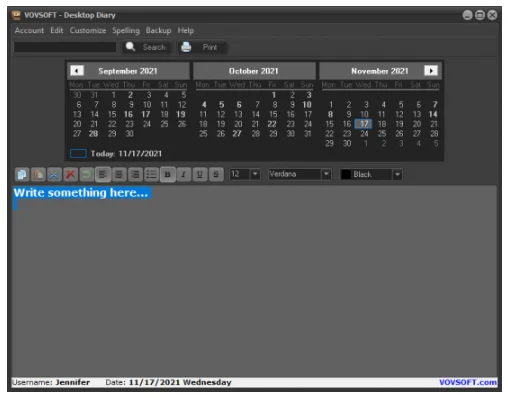The image size is (508, 398).
Task: Center align the text
Action: [x=119, y=174]
